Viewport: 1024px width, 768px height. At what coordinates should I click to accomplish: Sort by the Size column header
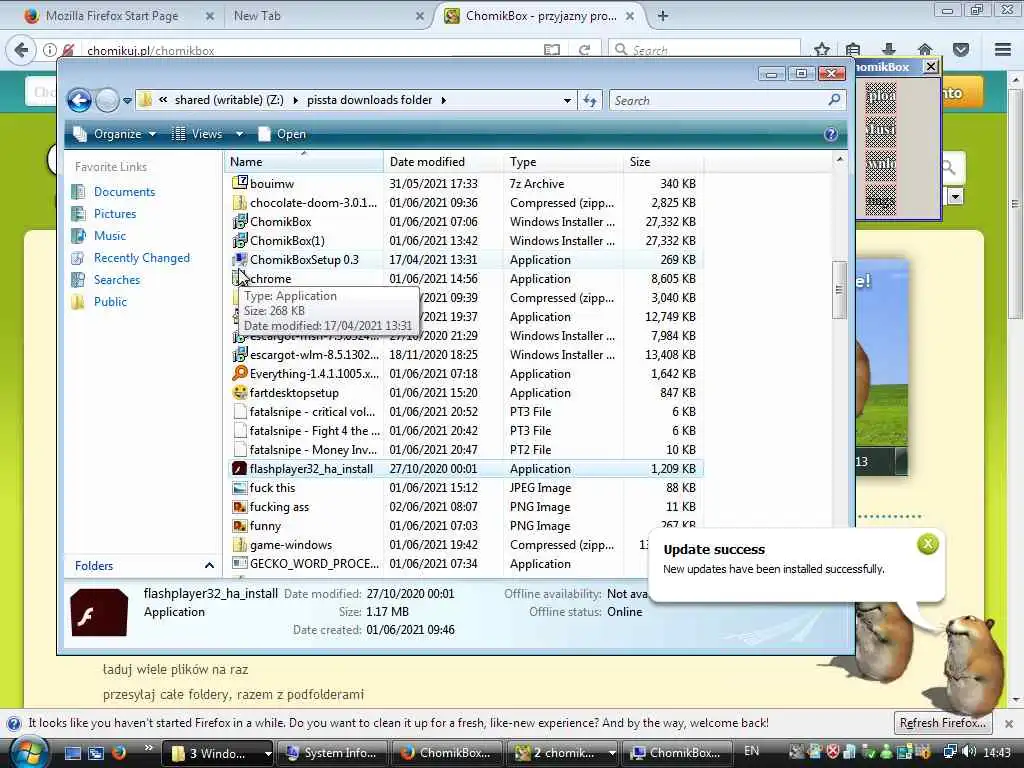663,162
